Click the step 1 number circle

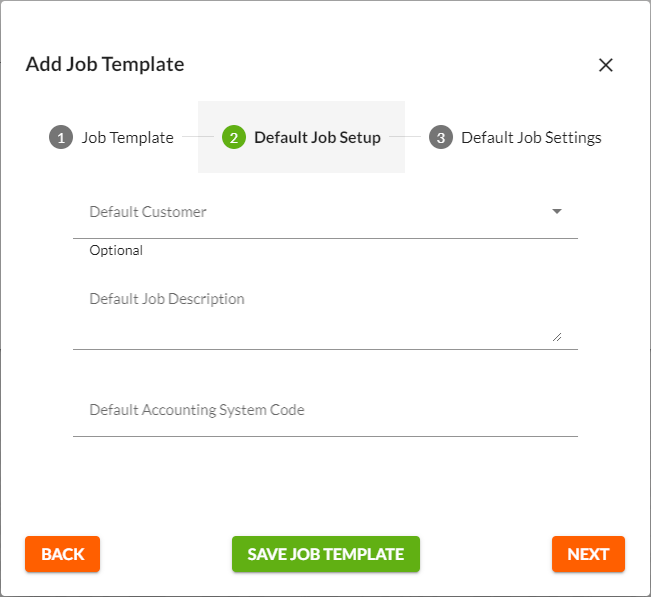pos(61,138)
